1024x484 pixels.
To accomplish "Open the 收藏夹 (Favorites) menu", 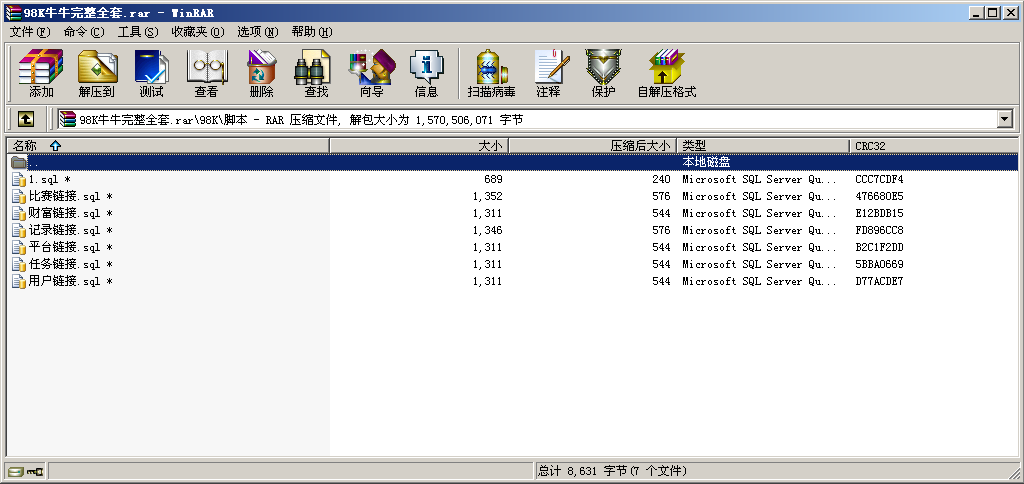I will click(197, 32).
